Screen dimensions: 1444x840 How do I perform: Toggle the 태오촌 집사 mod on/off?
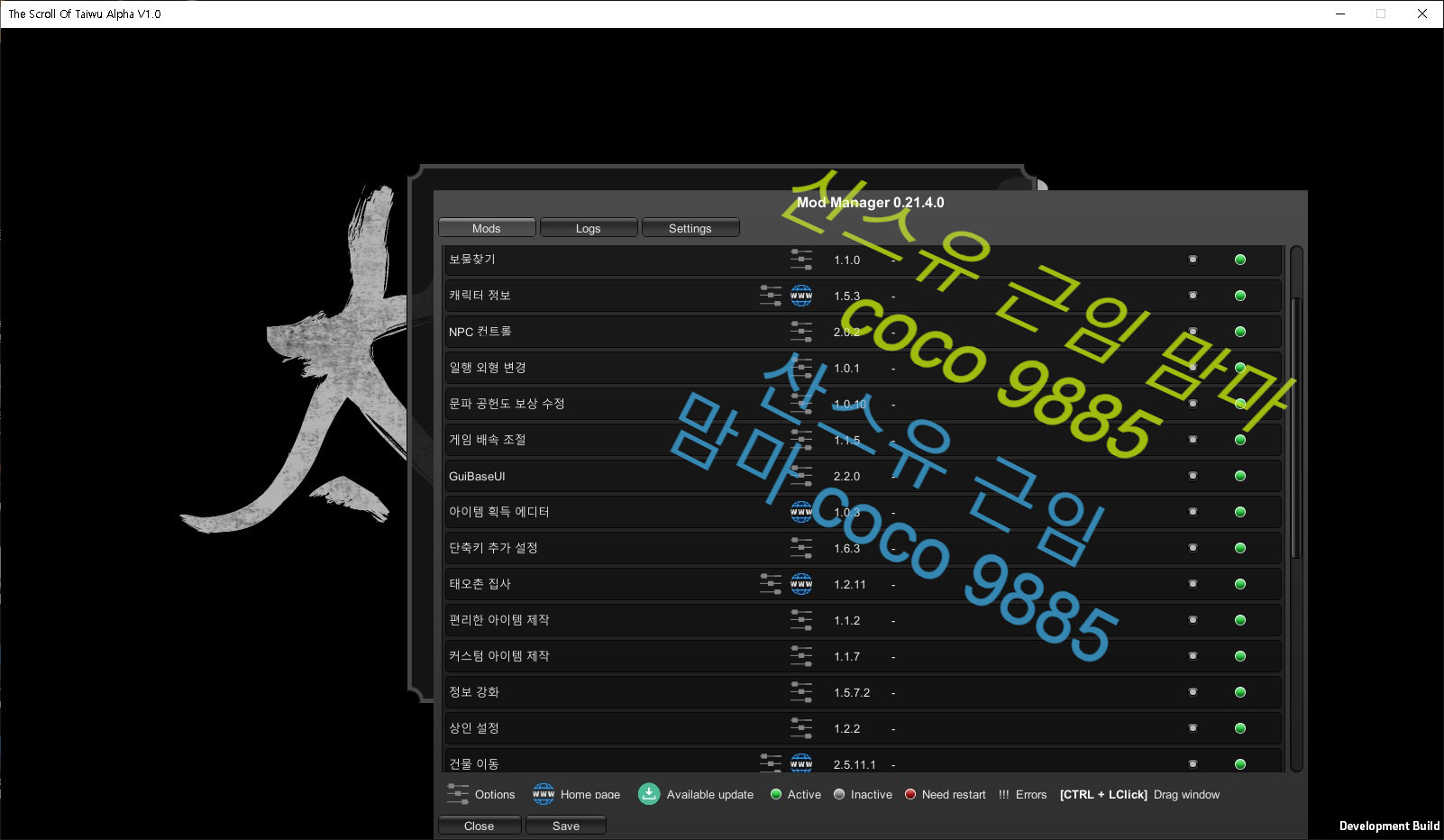tap(1193, 584)
